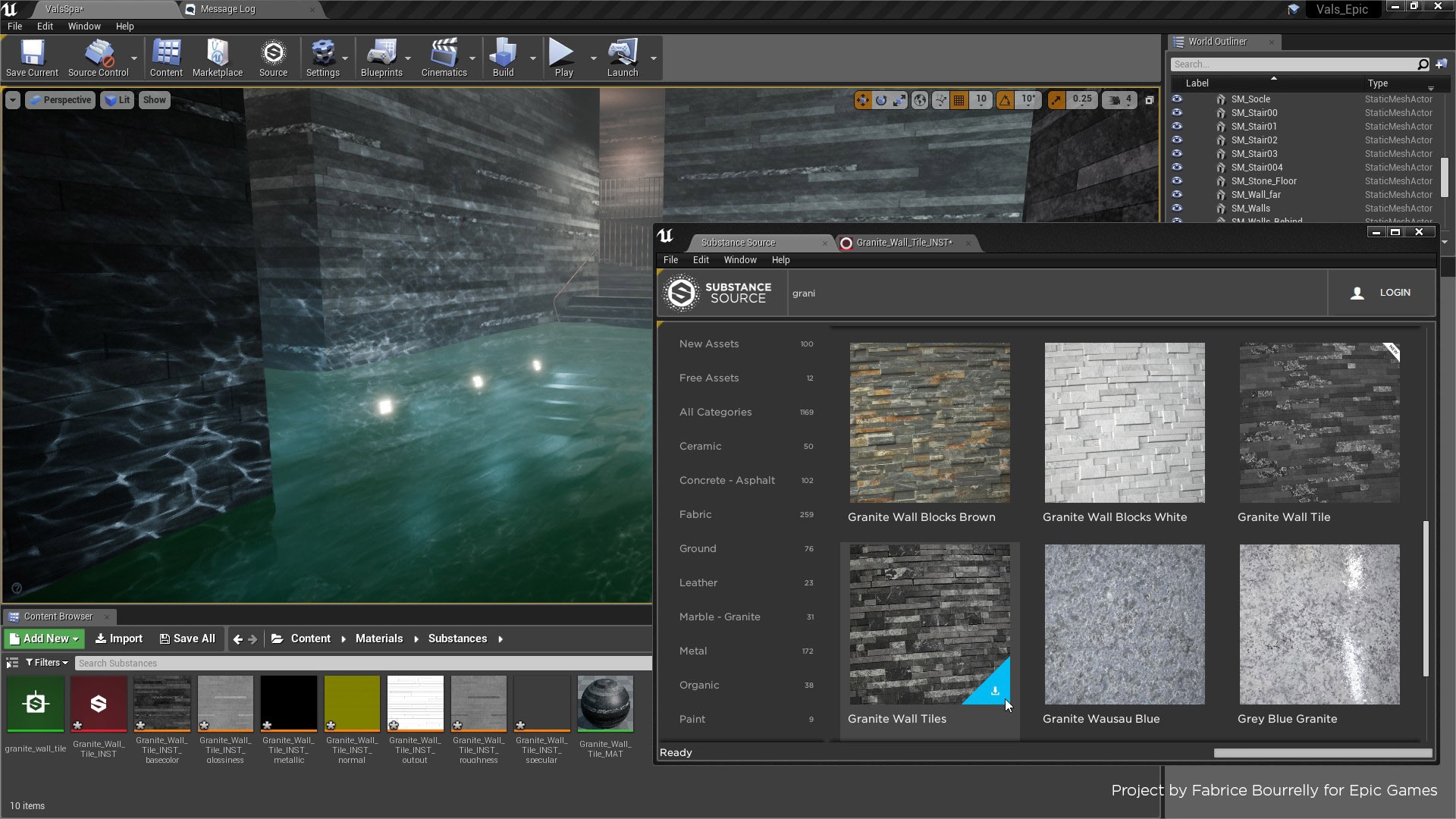Toggle visibility of SM_Stair00 actor
Image resolution: width=1456 pixels, height=819 pixels.
tap(1178, 112)
